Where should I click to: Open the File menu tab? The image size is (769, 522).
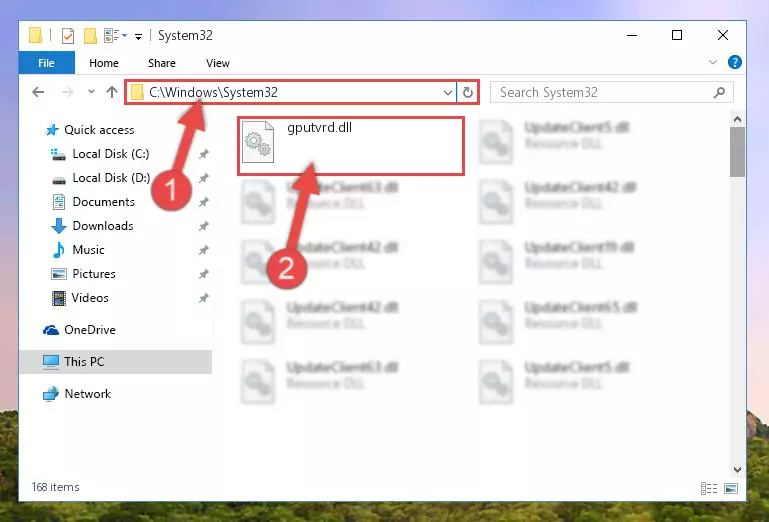(47, 63)
